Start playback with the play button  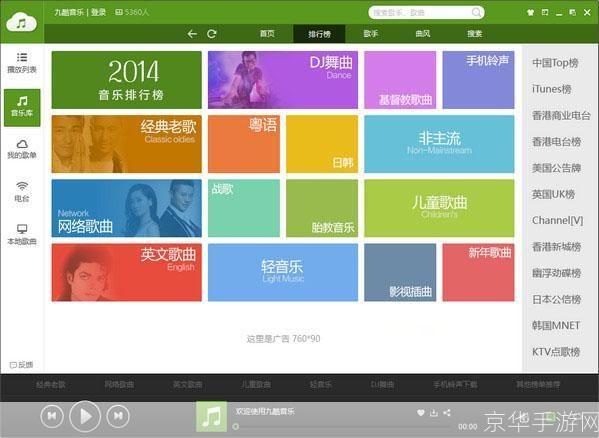85,416
